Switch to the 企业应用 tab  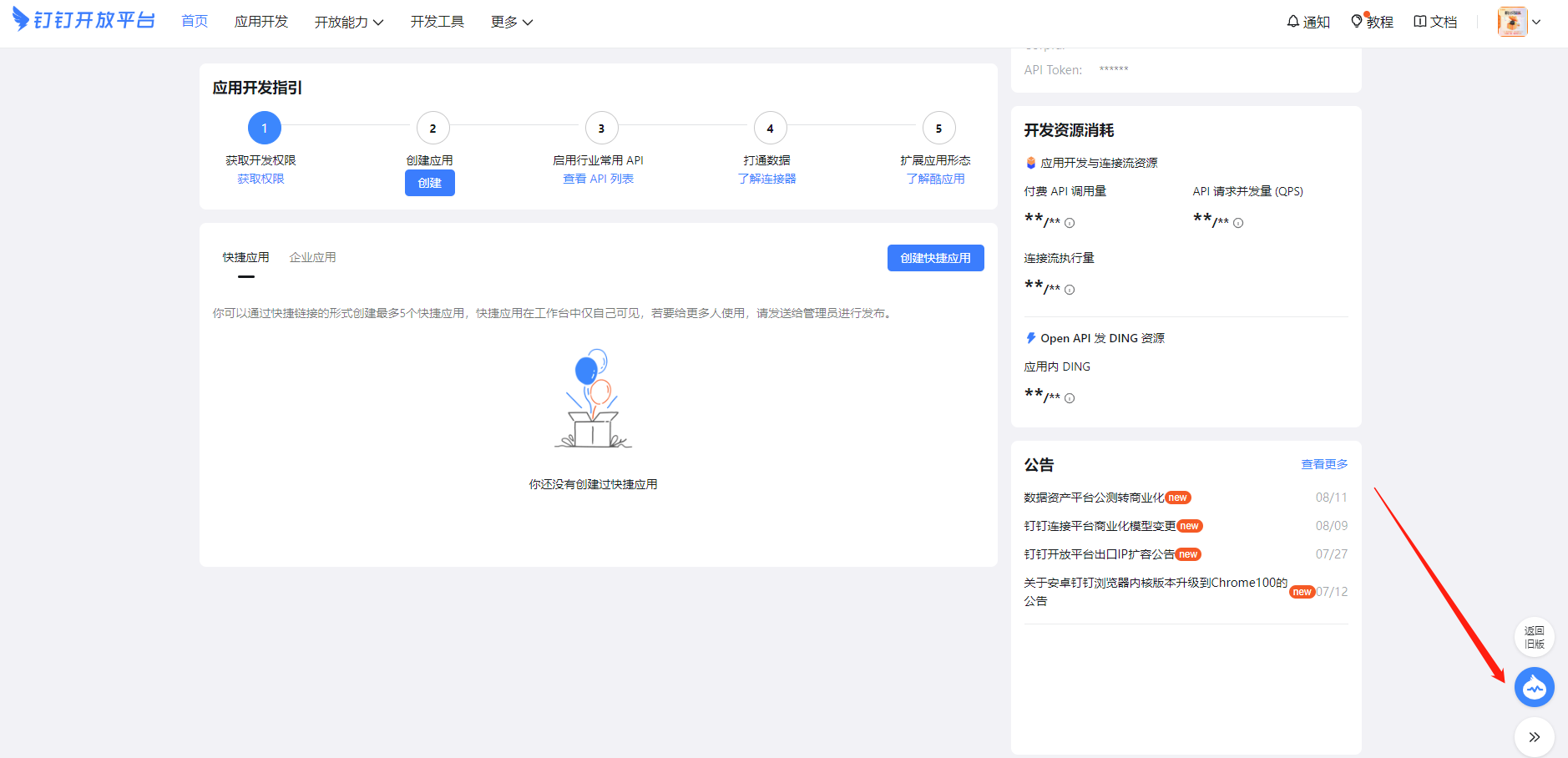[x=312, y=258]
